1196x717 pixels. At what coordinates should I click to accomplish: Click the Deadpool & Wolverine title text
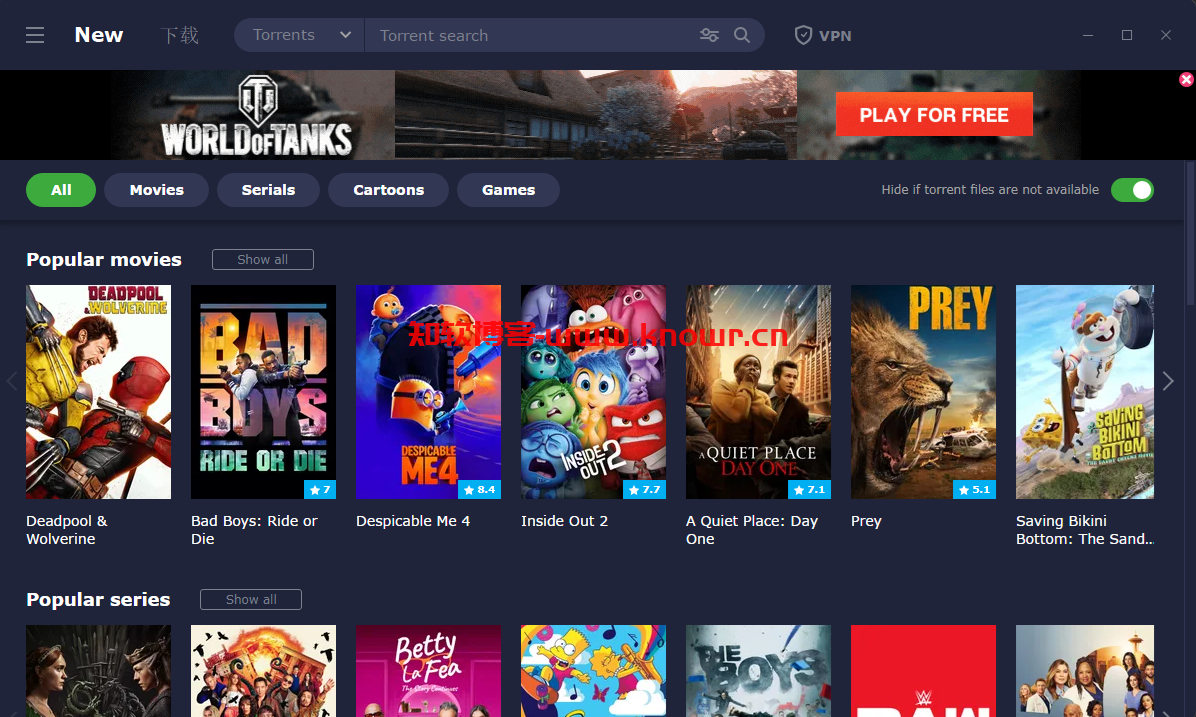point(67,529)
